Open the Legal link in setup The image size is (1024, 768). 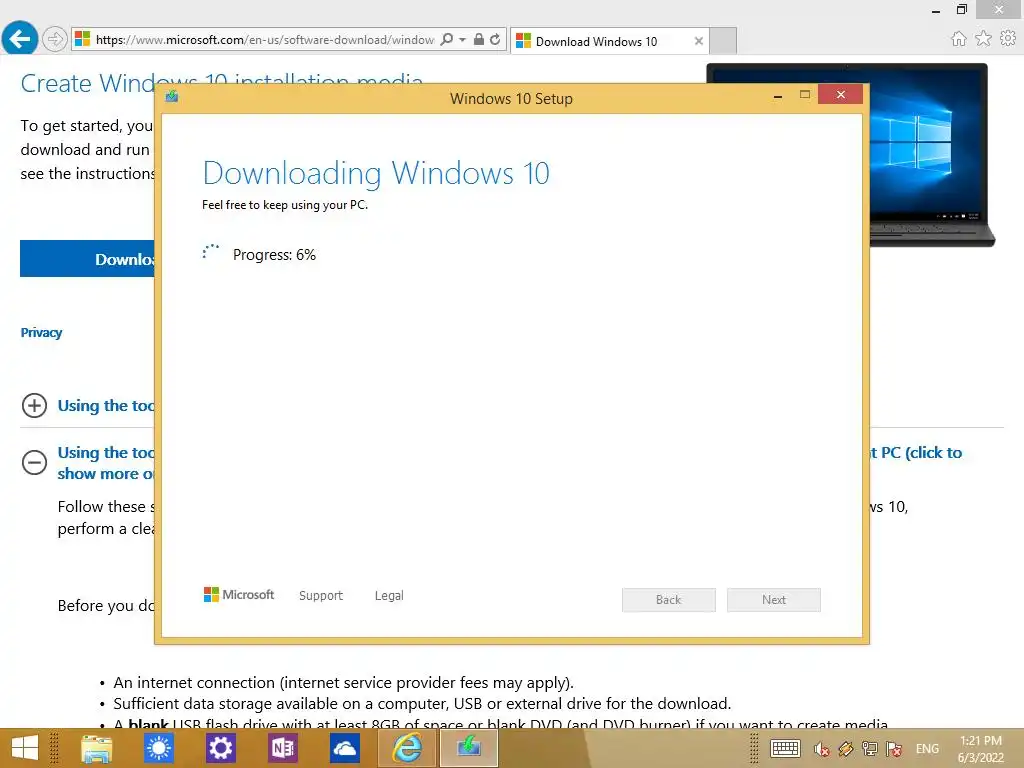click(389, 596)
